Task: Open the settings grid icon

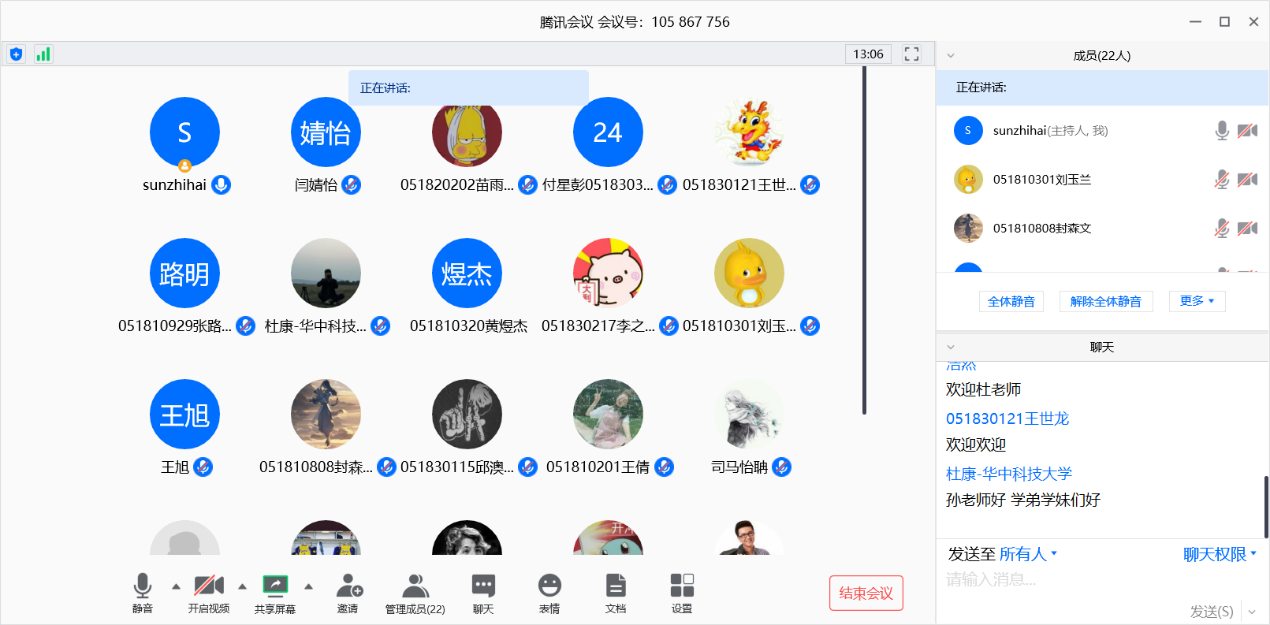Action: pyautogui.click(x=682, y=586)
